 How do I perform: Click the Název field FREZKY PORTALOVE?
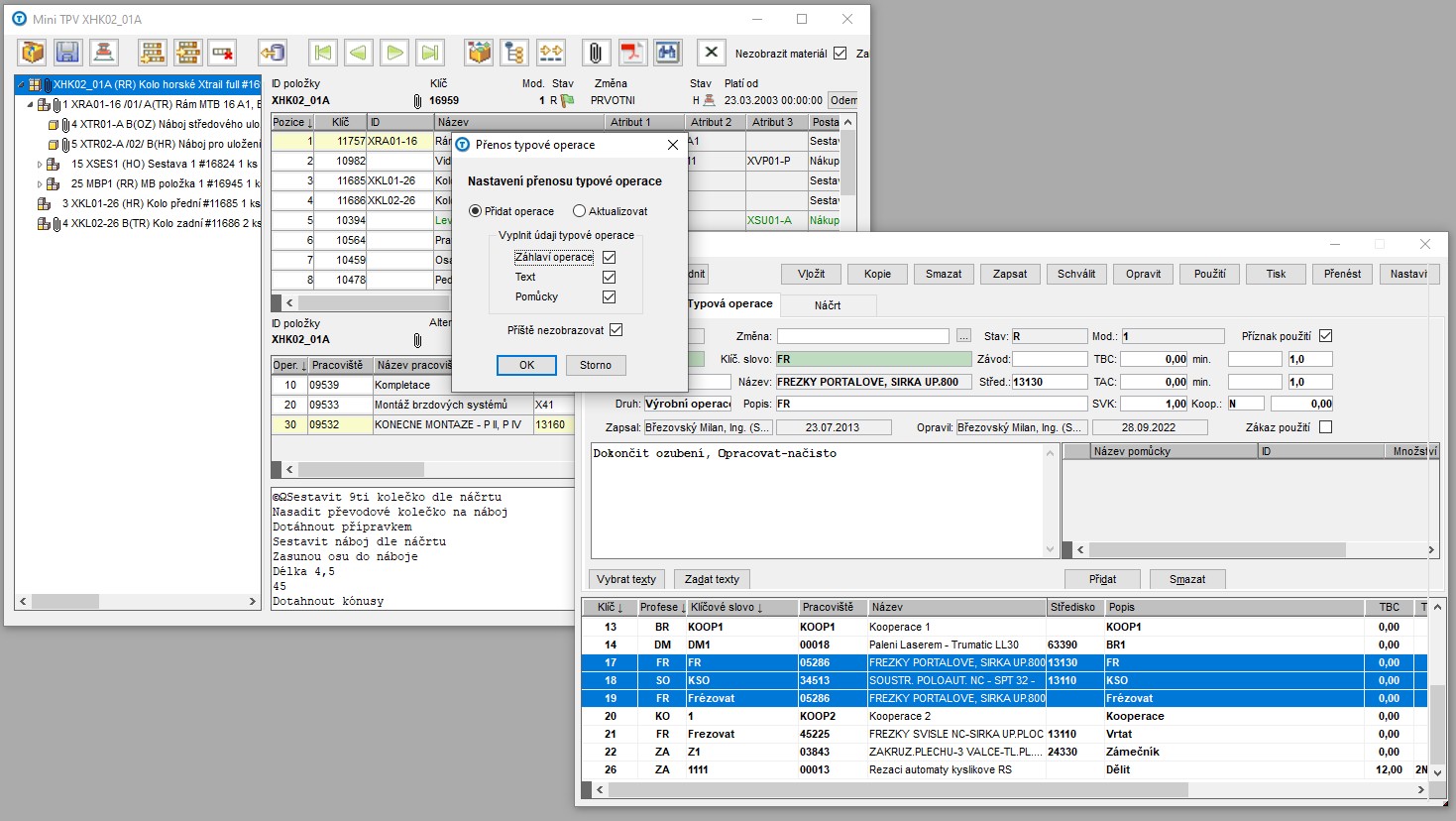coord(872,382)
